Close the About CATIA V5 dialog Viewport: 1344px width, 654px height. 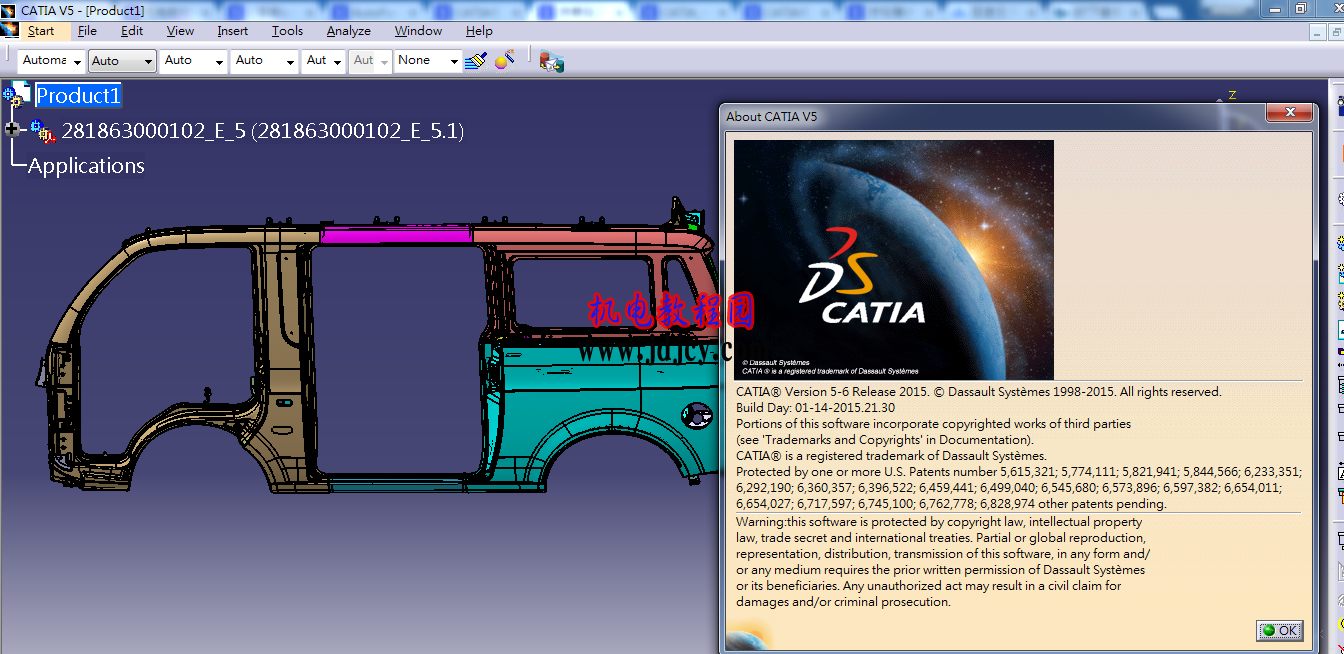1290,112
